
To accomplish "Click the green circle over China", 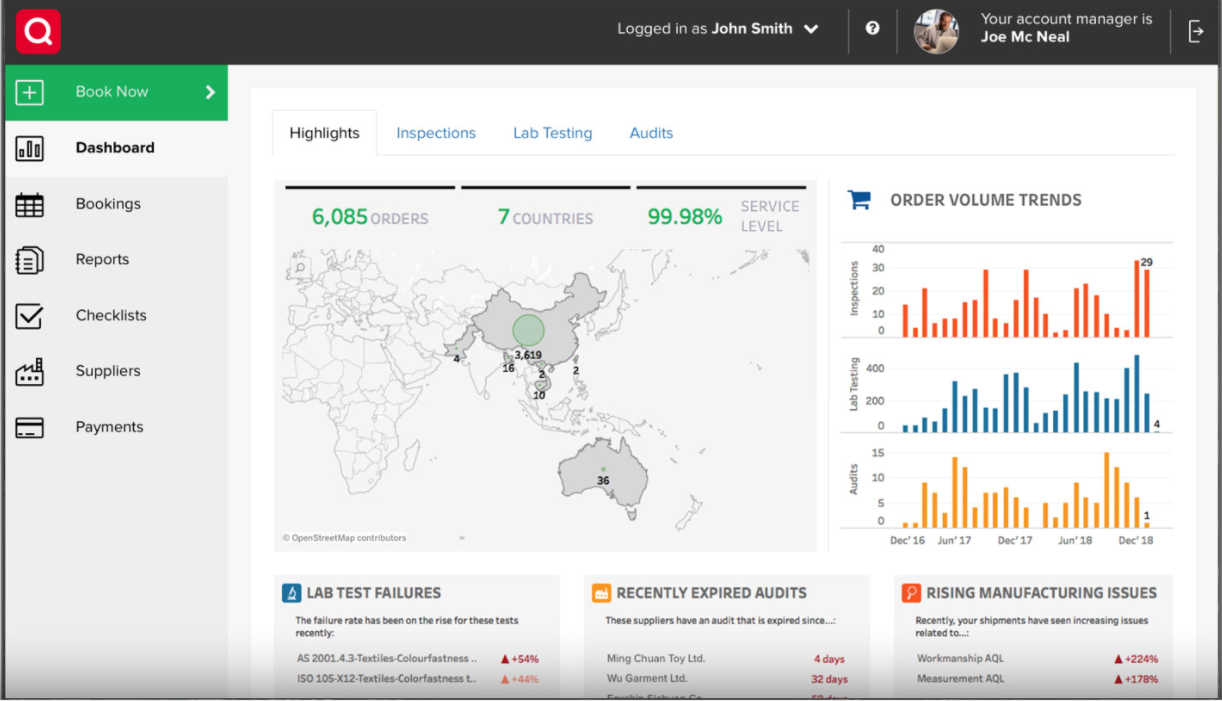I will 528,330.
